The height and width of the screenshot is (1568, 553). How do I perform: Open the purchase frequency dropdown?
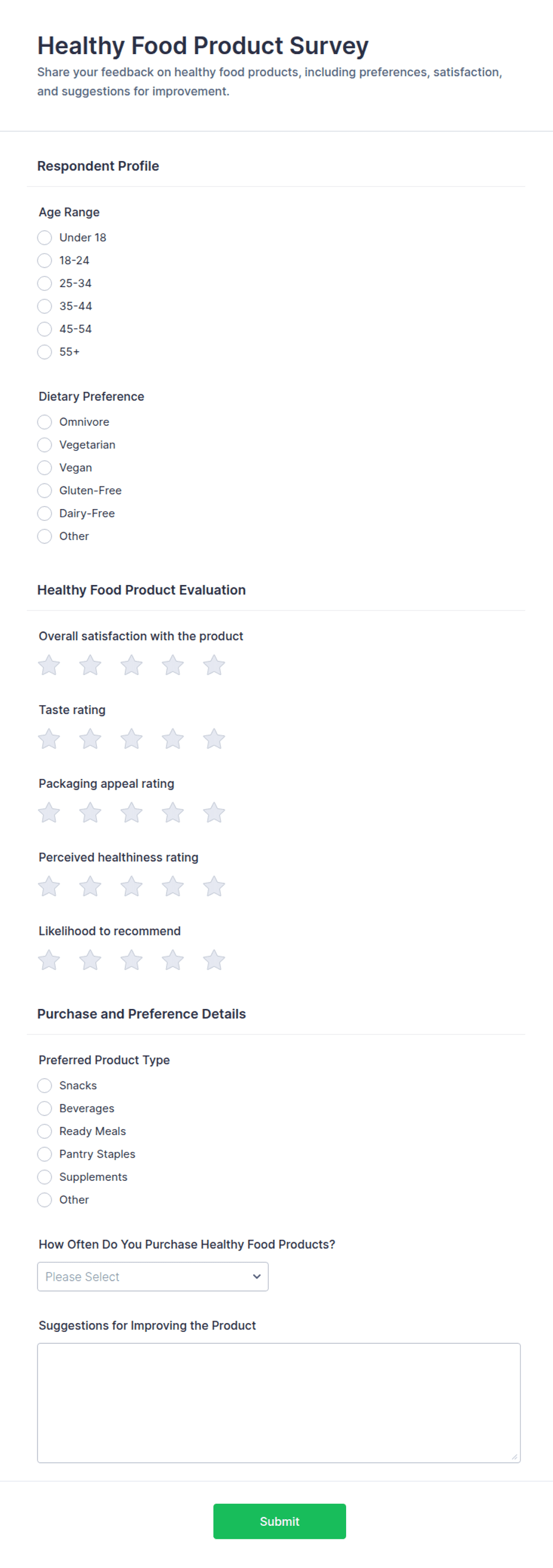point(153,1277)
